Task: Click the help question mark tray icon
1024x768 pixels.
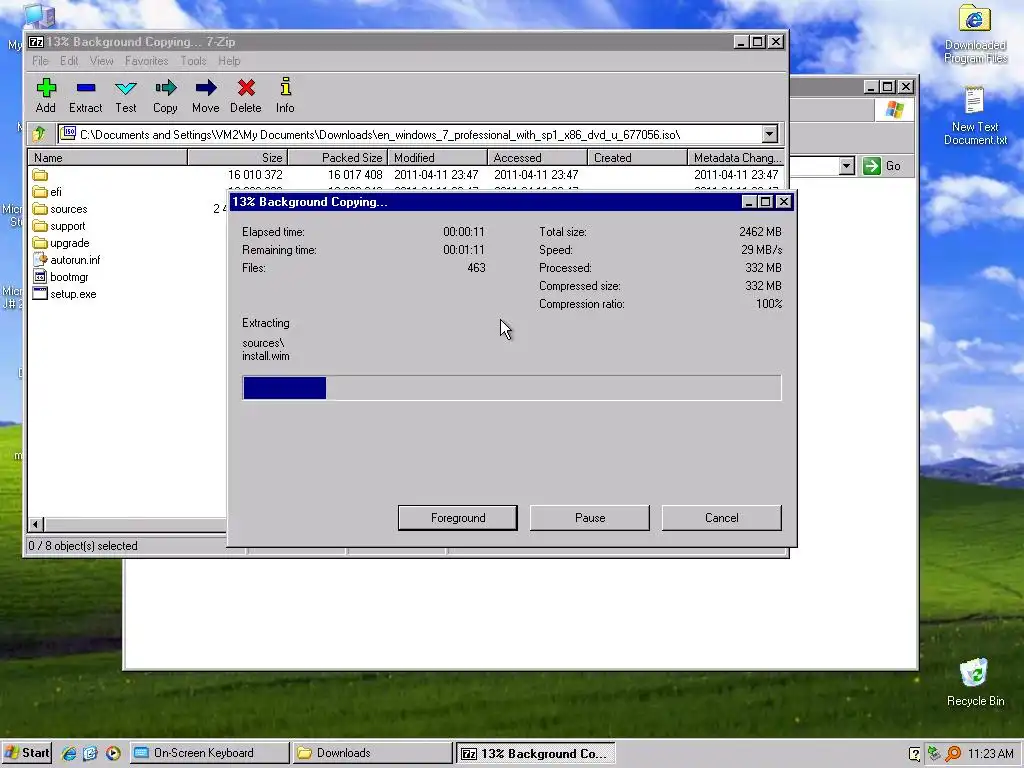Action: pos(914,754)
